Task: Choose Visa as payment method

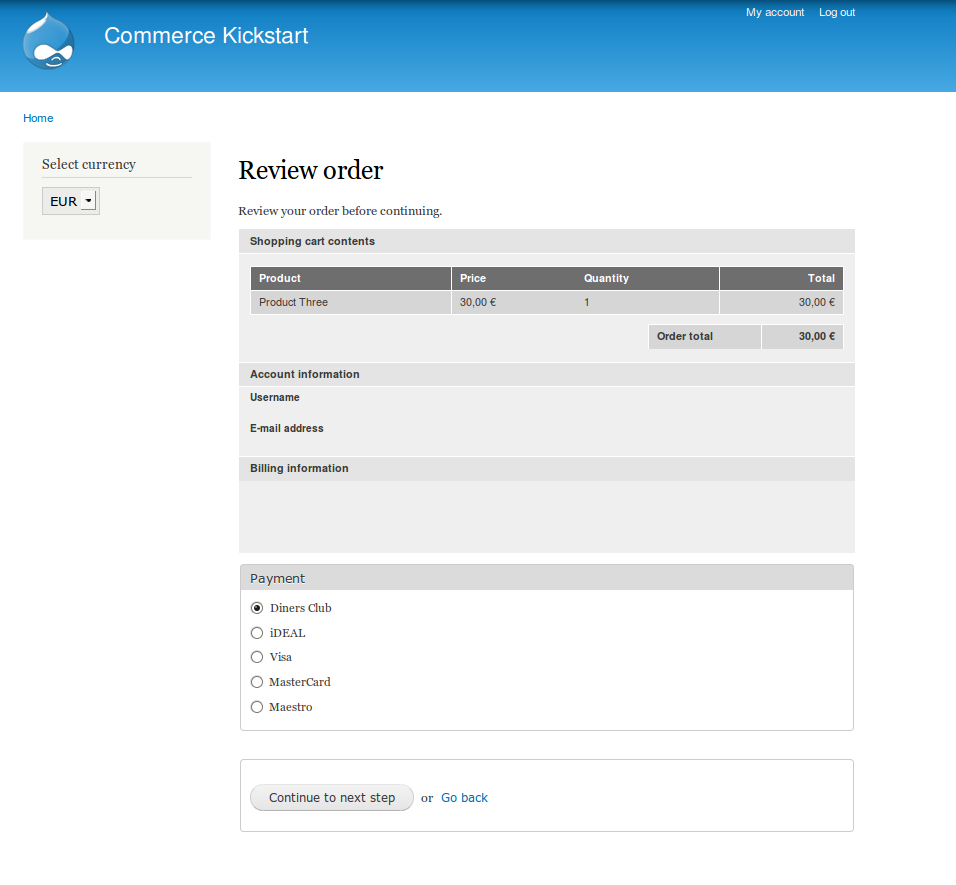Action: [257, 657]
